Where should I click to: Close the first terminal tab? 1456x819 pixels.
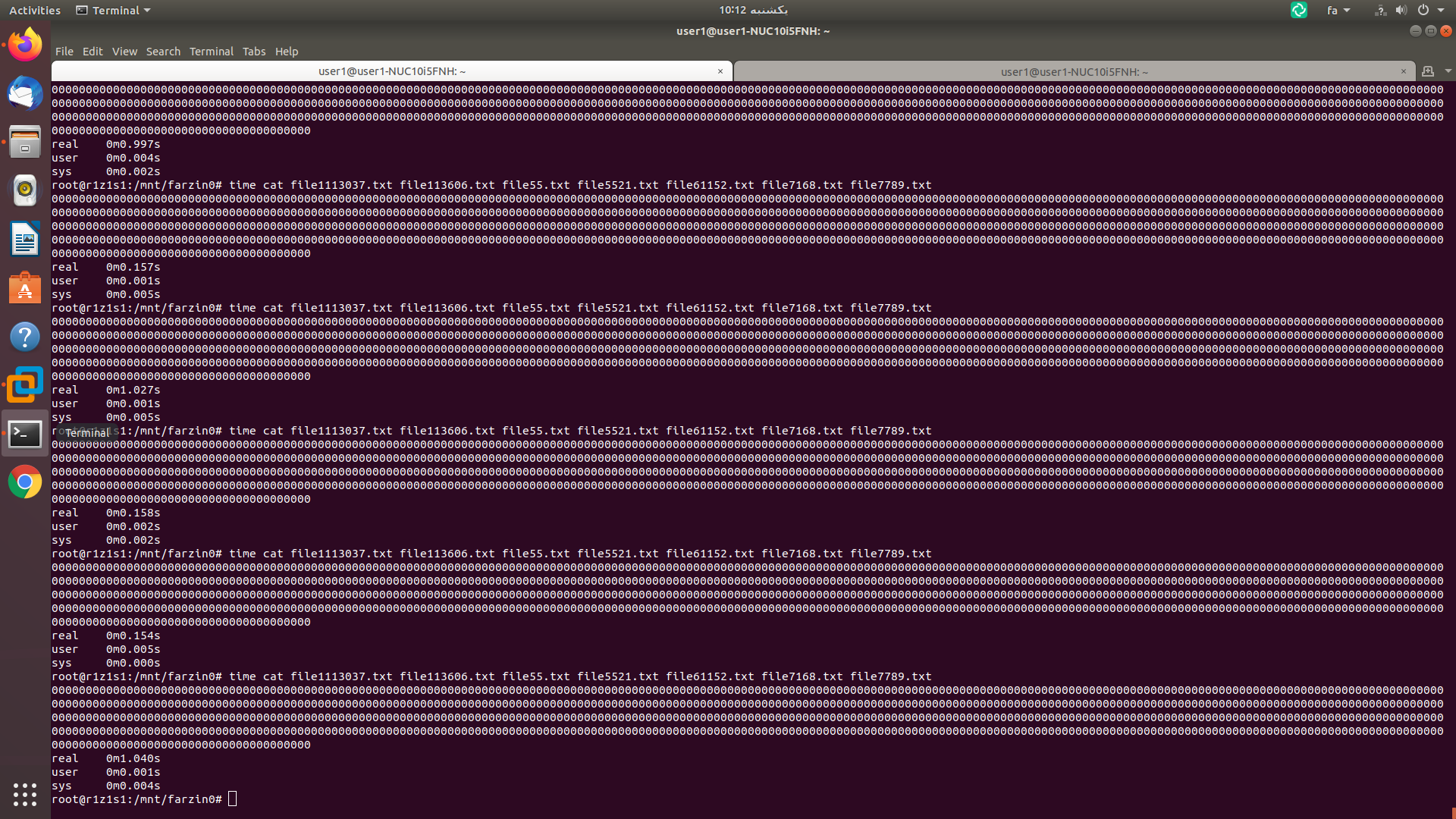720,71
